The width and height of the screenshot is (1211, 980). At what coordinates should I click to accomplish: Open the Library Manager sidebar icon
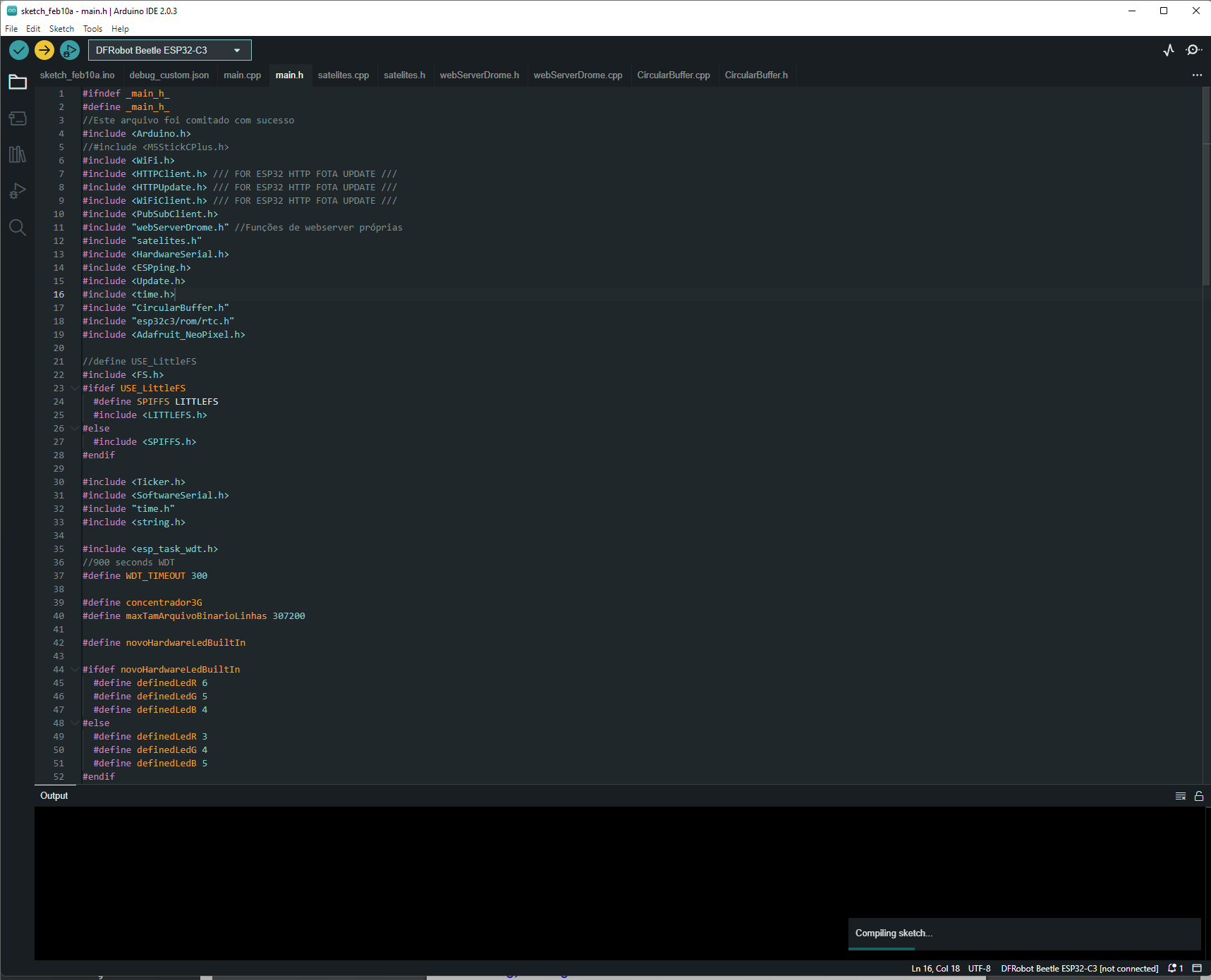18,154
